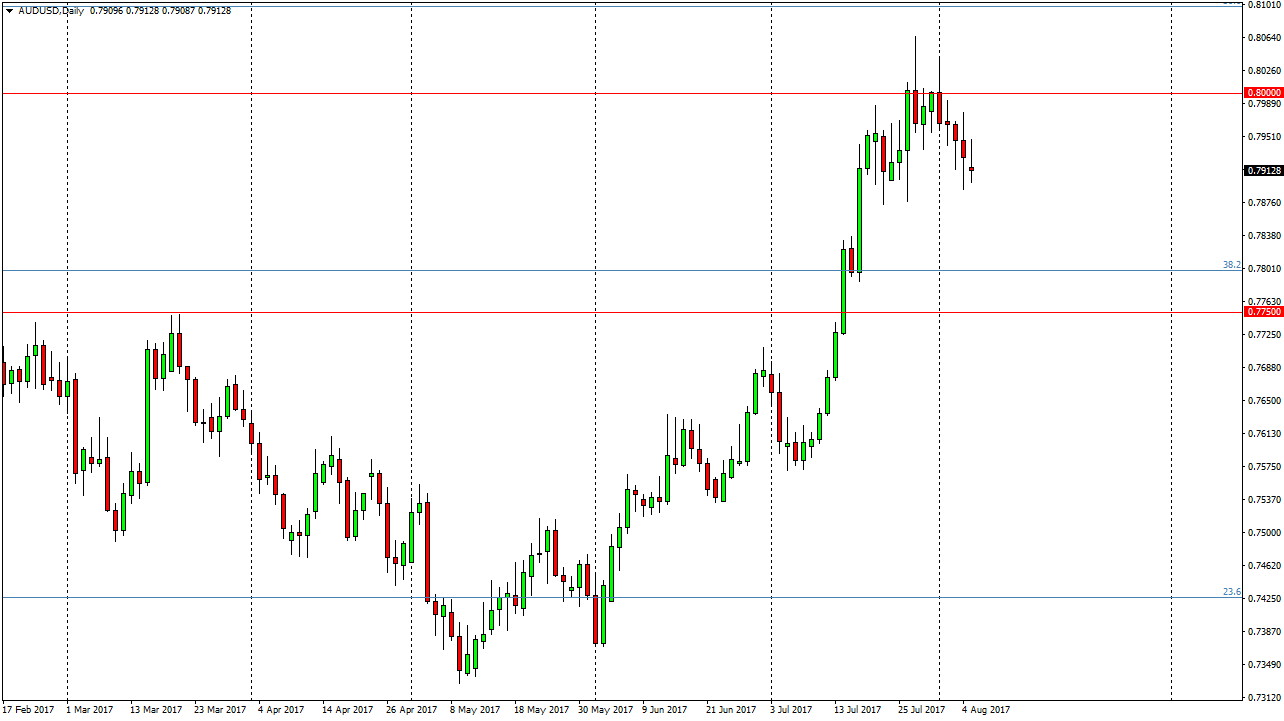Image resolution: width=1284 pixels, height=721 pixels.
Task: Click the 1 Mar 2017 date label
Action: (91, 710)
